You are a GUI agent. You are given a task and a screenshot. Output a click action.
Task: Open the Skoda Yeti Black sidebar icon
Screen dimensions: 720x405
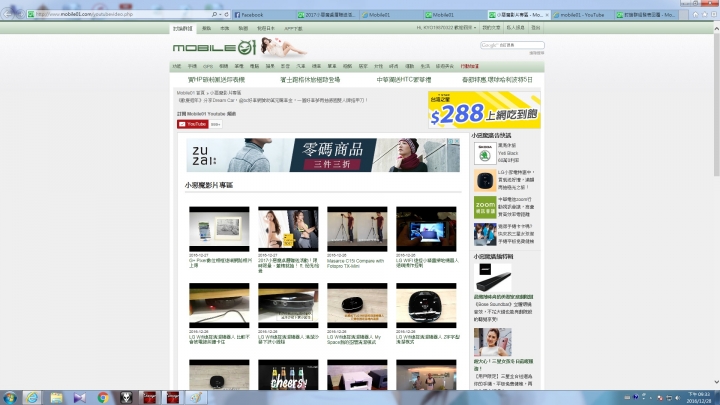click(x=485, y=153)
